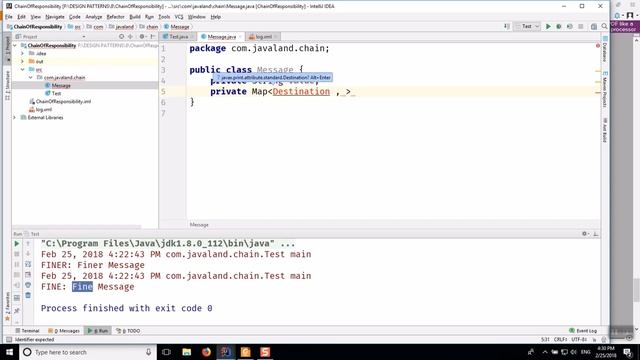640x360 pixels.
Task: Rerun Test in the Run panel
Action: 17,244
